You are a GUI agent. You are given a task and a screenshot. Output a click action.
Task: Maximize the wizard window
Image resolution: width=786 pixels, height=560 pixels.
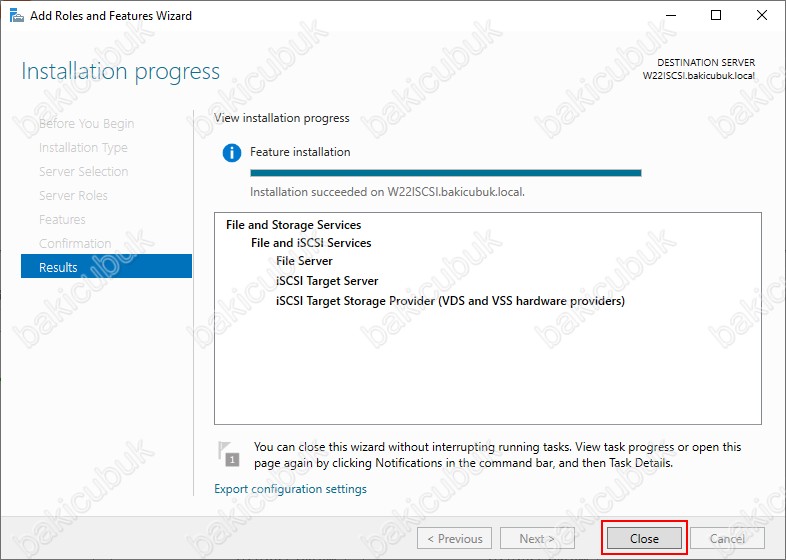coord(716,15)
